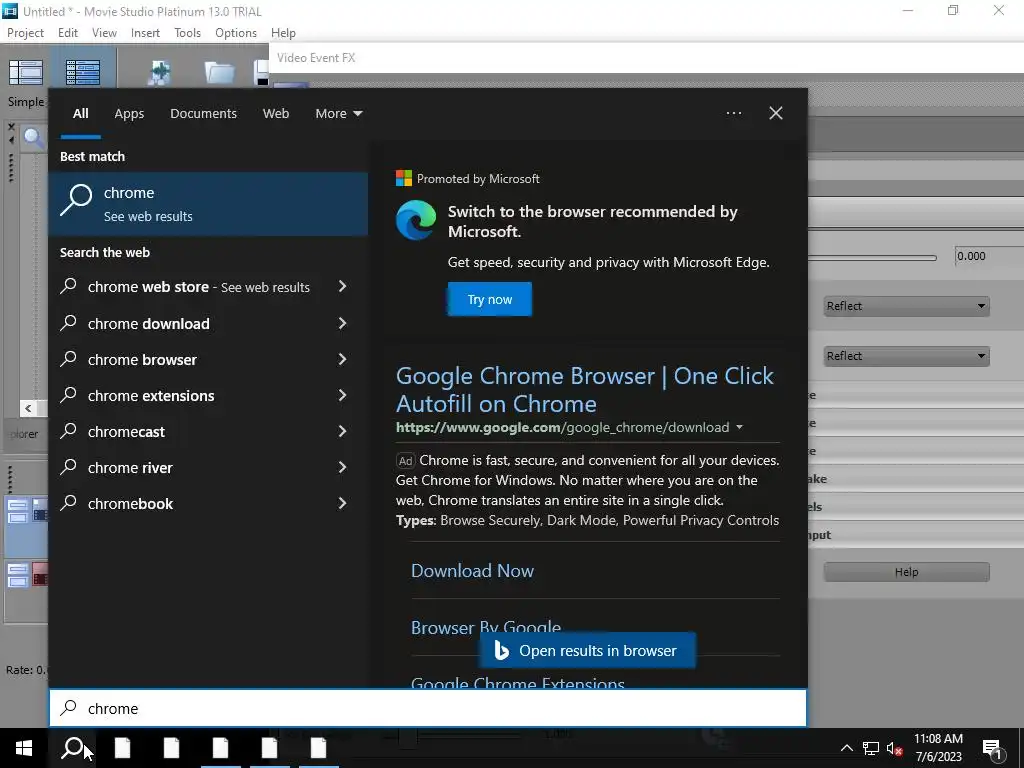Image resolution: width=1024 pixels, height=768 pixels.
Task: Open the Edit menu
Action: point(68,33)
